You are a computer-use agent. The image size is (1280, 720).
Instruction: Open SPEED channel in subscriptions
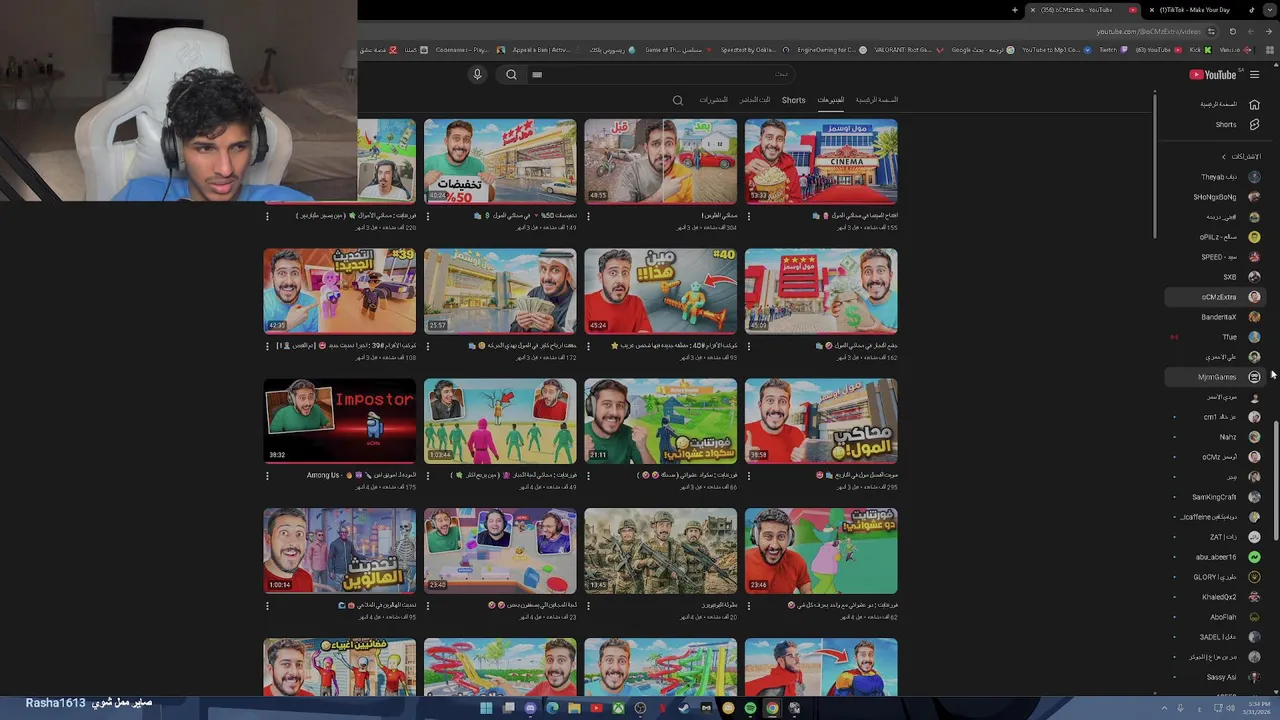coord(1215,257)
